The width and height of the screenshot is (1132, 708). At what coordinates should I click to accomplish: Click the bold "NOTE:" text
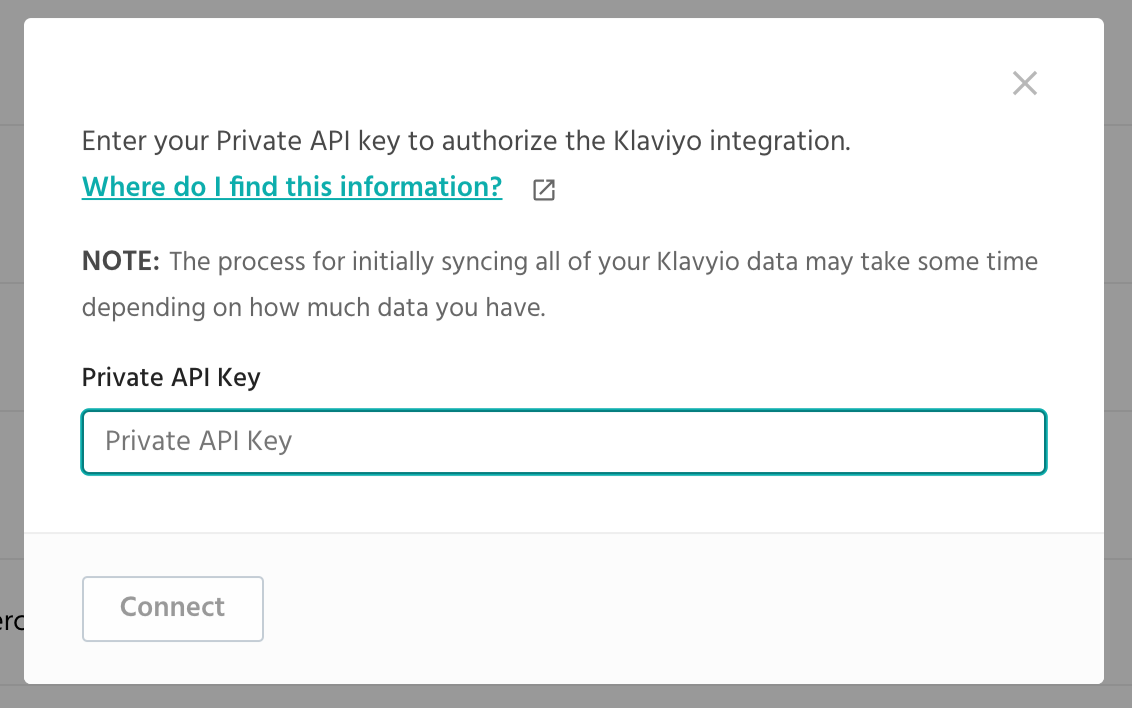coord(120,262)
